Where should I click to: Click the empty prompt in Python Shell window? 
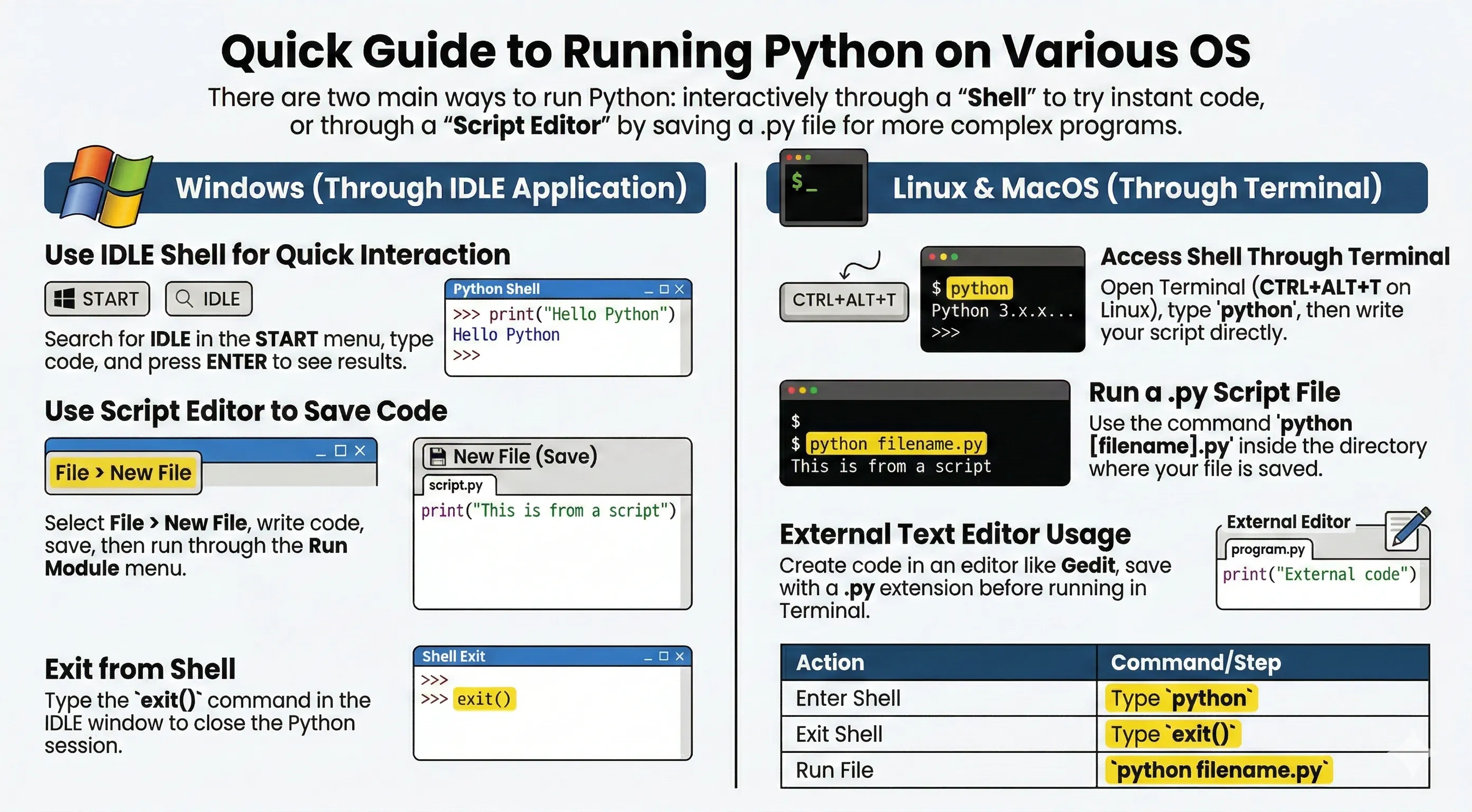(466, 355)
